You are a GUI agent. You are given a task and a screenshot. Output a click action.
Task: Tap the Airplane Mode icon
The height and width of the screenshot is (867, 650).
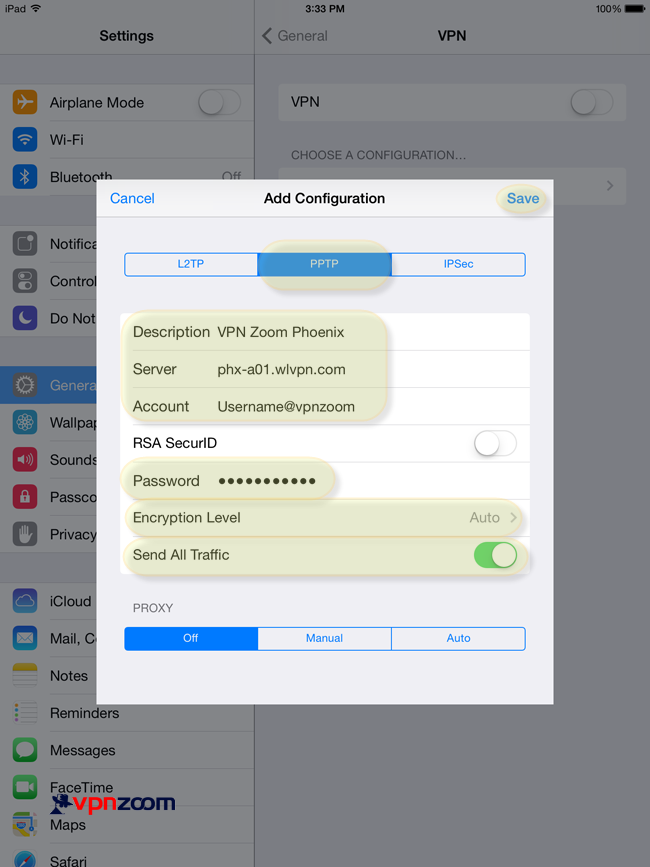point(25,102)
